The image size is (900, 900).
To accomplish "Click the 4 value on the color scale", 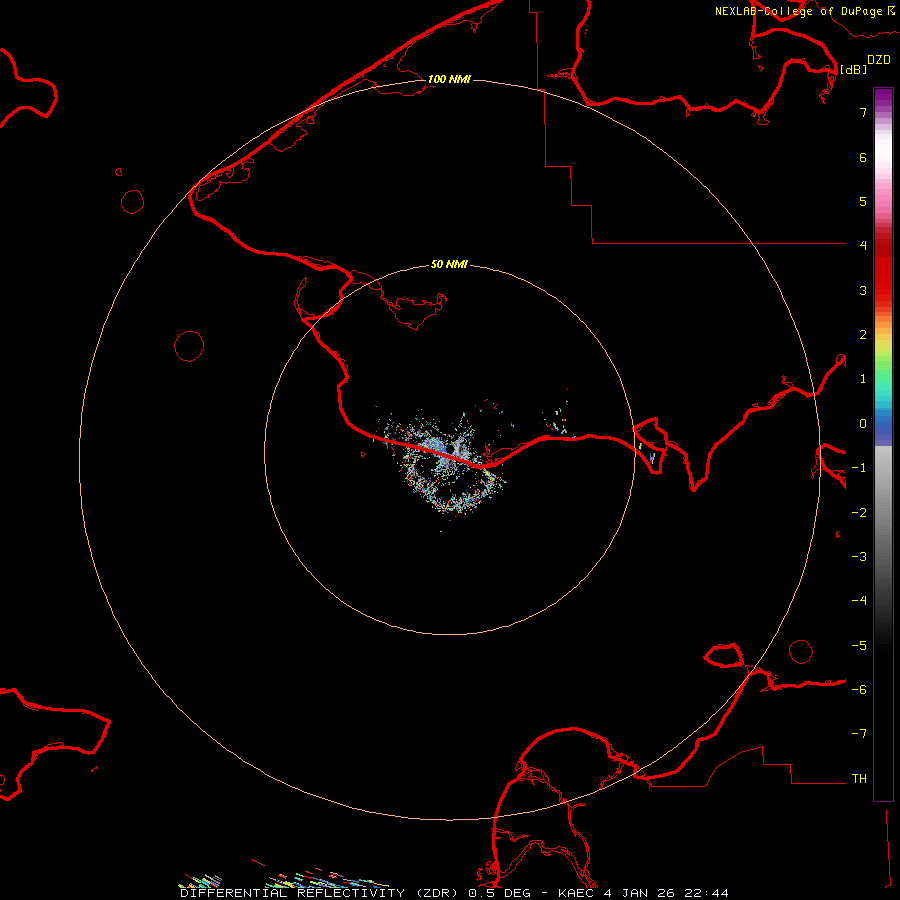I will pos(863,246).
